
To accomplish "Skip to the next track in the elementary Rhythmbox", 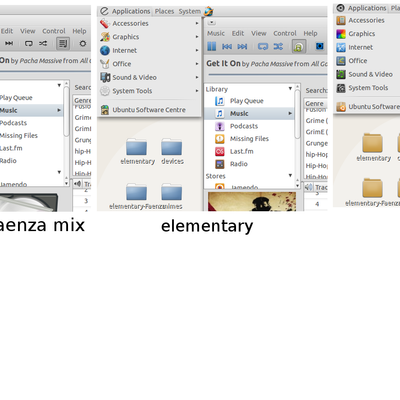I will [242, 46].
